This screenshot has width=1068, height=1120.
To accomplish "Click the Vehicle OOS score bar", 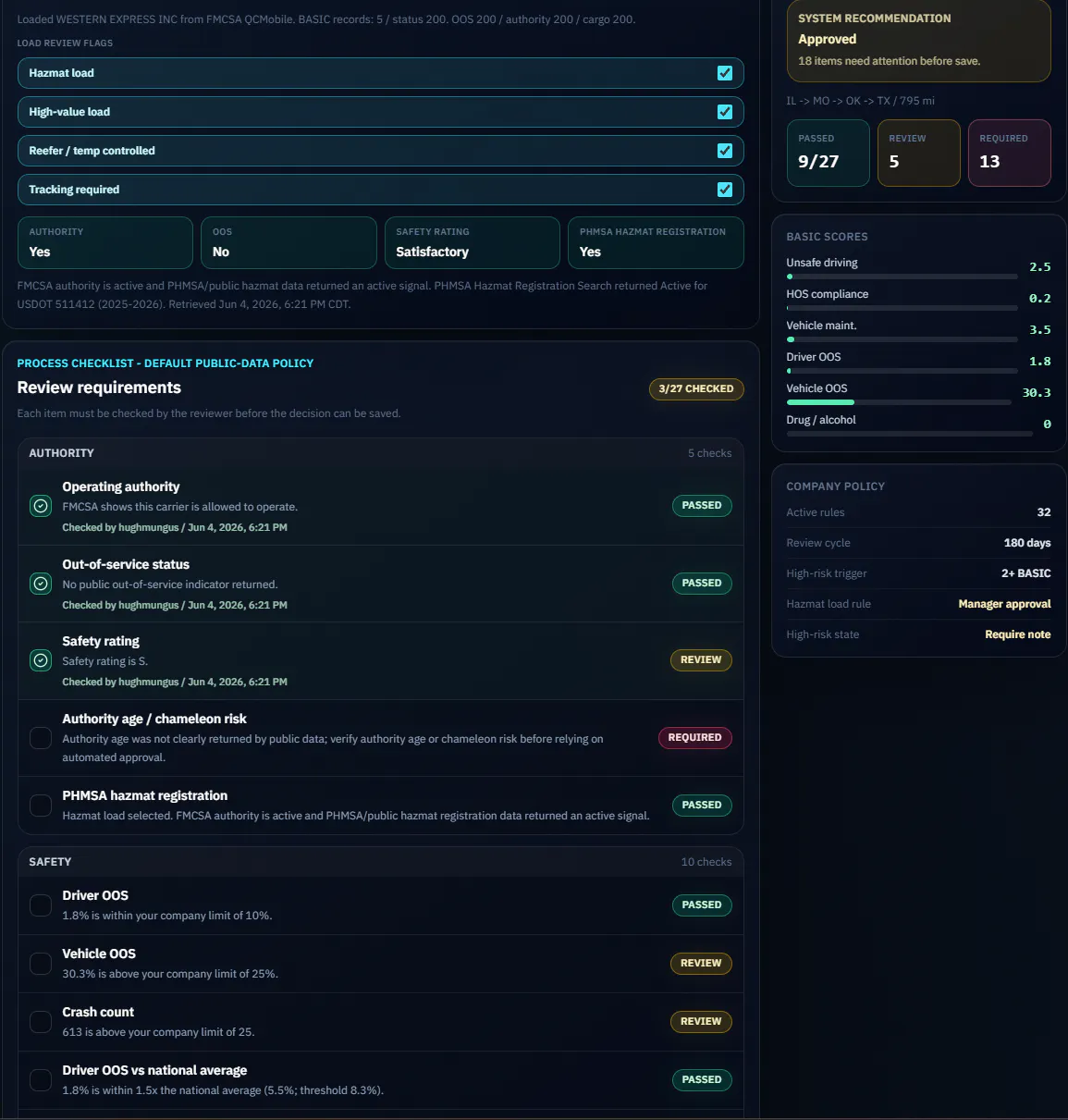I will (x=899, y=402).
